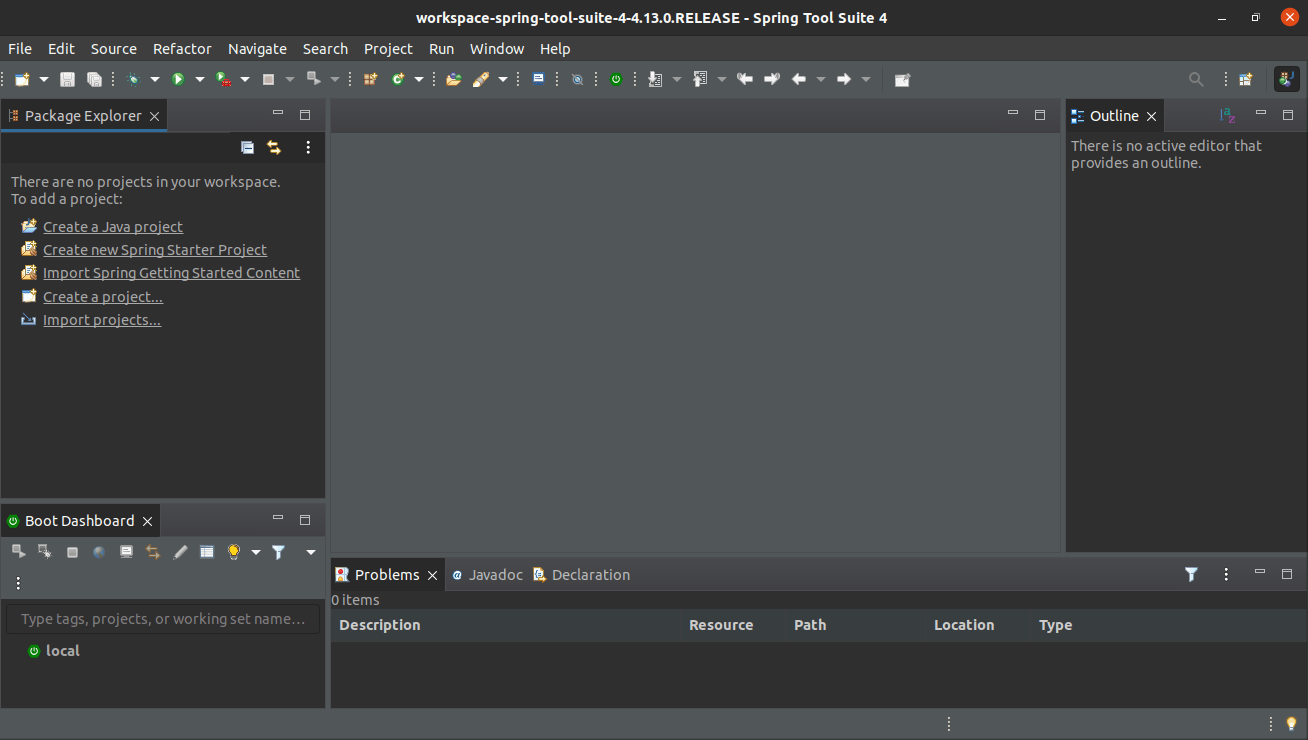Click the green Boot Dashboard power icon in toolbar
Image resolution: width=1308 pixels, height=740 pixels.
[x=616, y=79]
